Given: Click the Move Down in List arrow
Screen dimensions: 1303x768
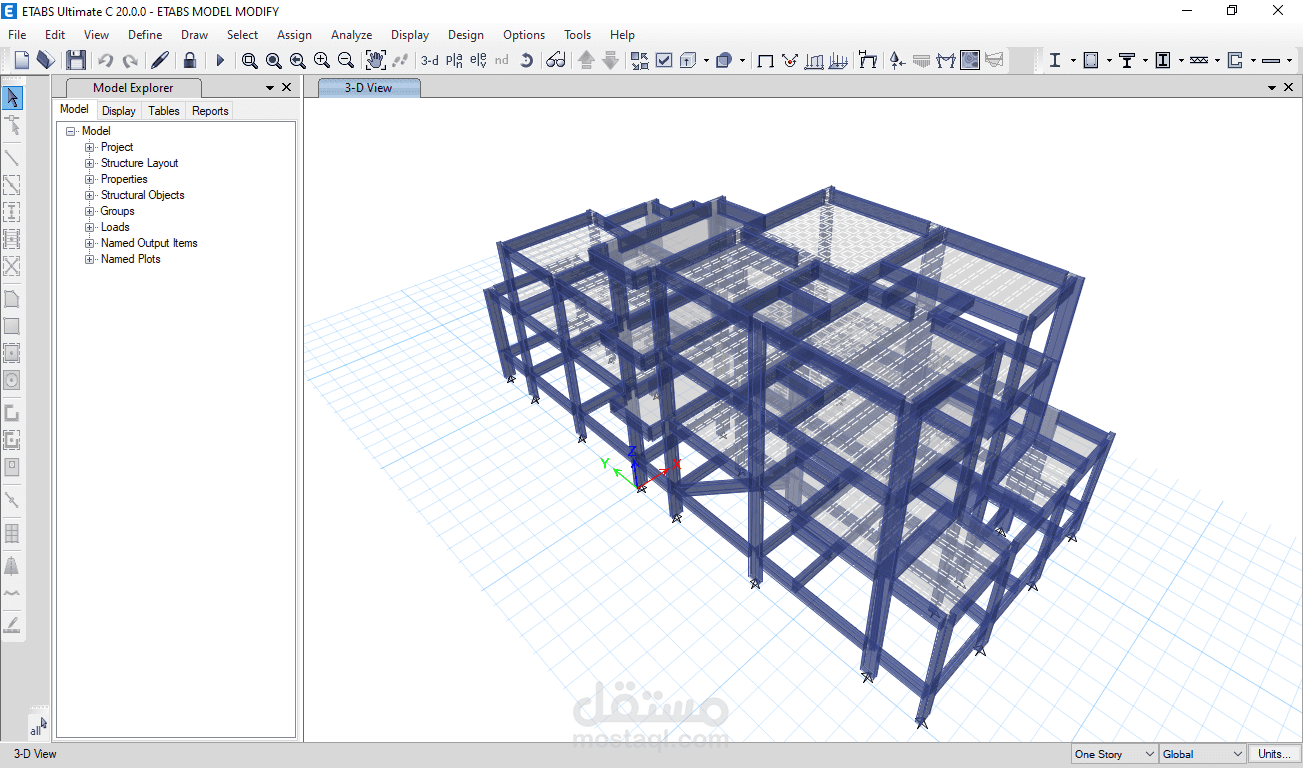Looking at the screenshot, I should click(x=610, y=60).
